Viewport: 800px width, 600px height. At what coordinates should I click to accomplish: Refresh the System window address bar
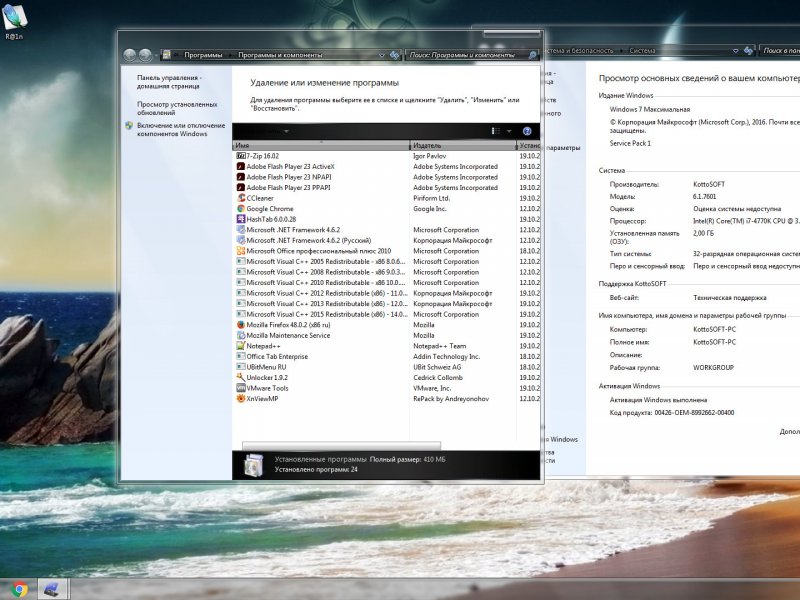(x=748, y=51)
